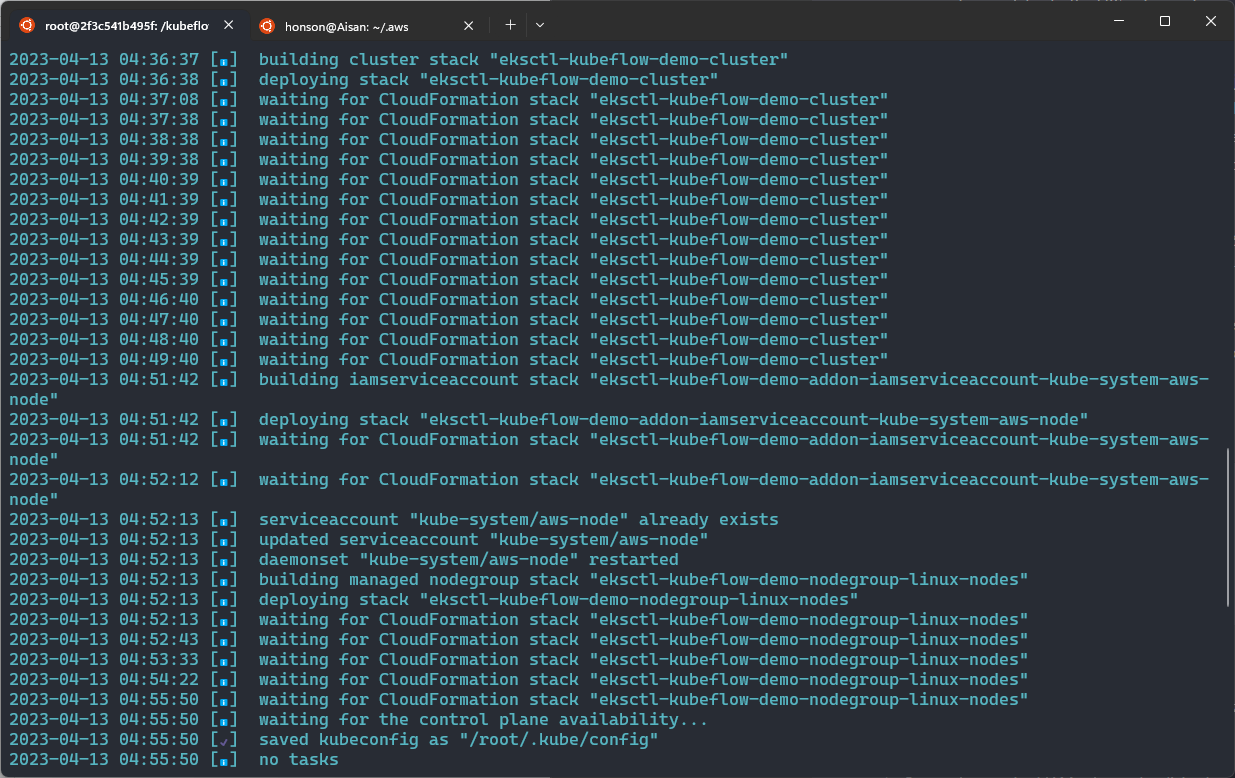Click daemonset "kube-system/aws-node" restarted line

[469, 560]
